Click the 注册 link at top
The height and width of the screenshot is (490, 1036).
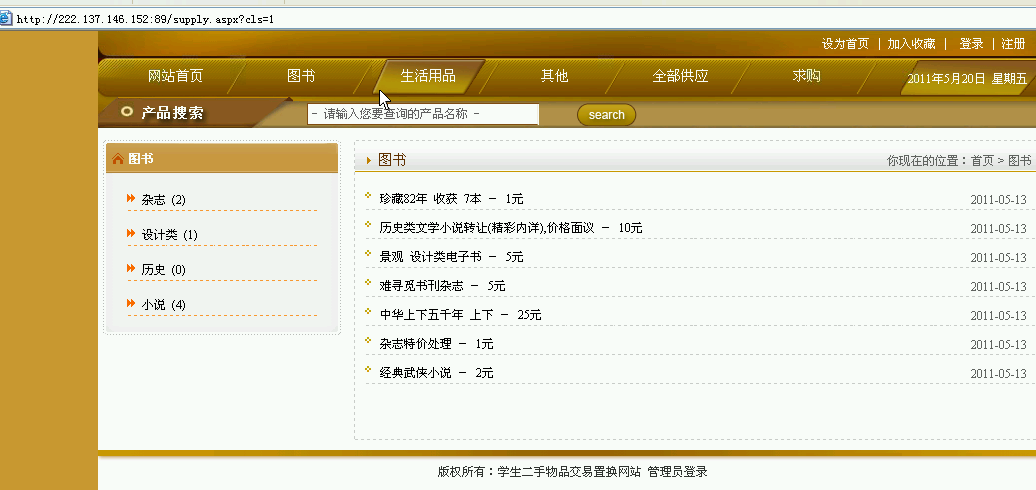tap(1013, 44)
